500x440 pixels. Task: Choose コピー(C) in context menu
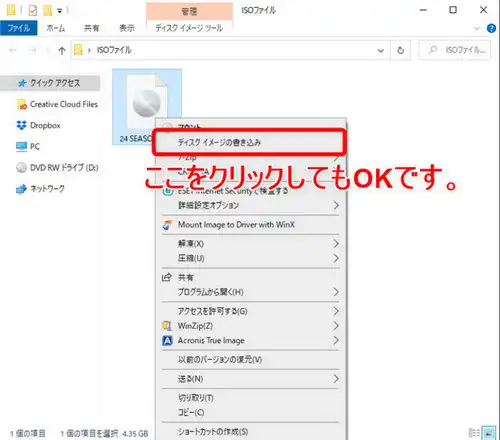(250, 413)
